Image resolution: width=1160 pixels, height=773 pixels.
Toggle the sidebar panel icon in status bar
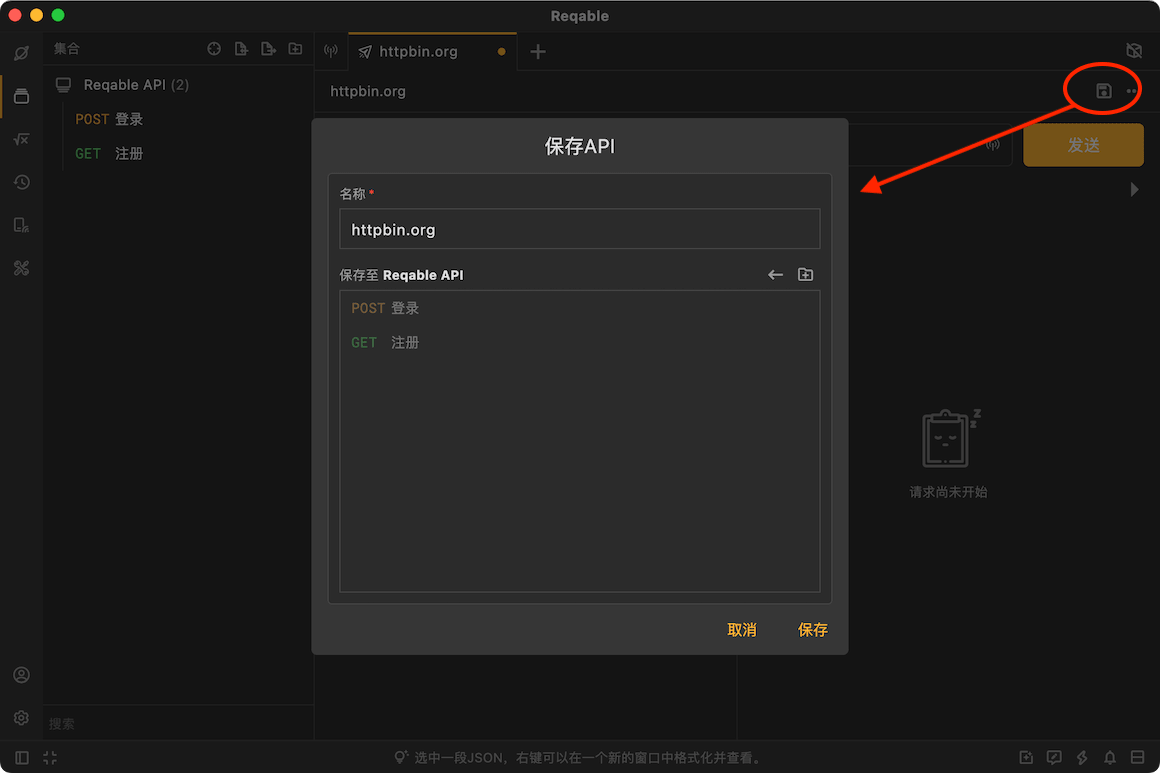(x=21, y=757)
